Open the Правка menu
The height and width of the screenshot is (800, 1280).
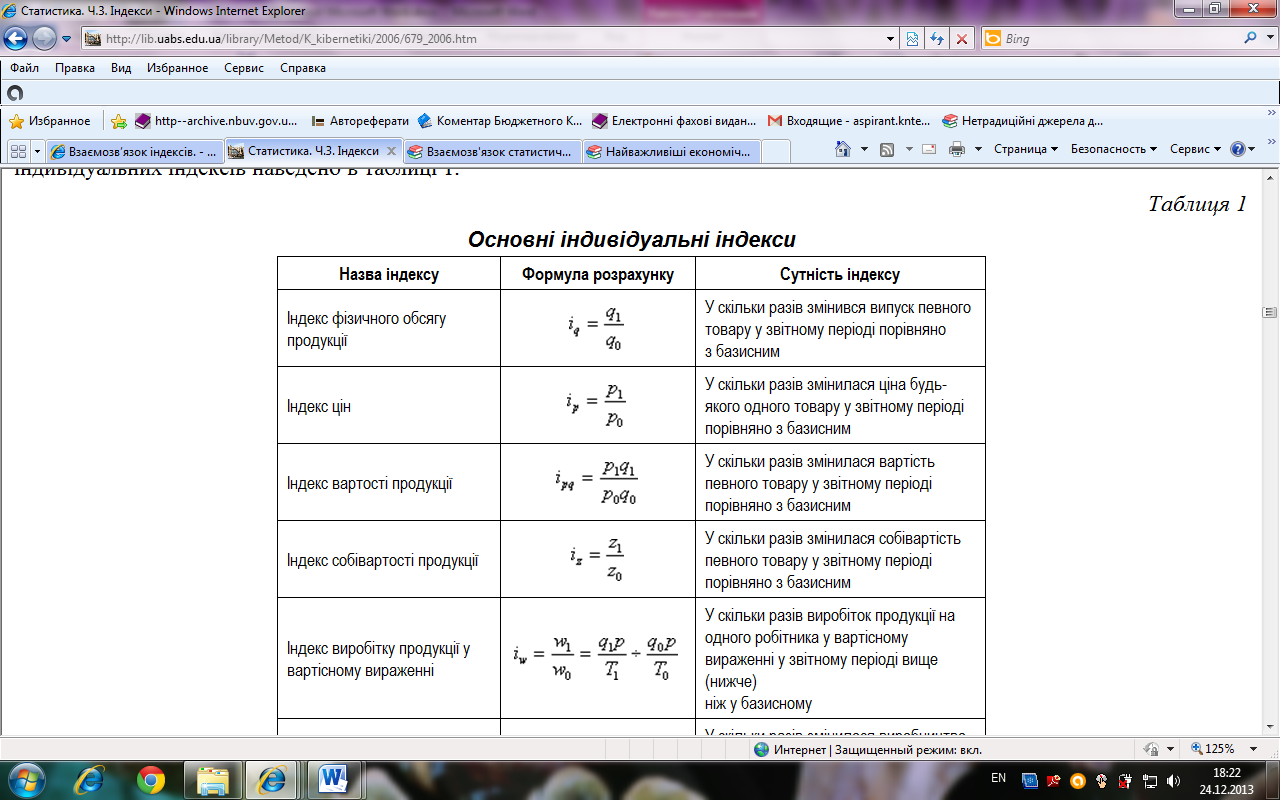tap(75, 68)
